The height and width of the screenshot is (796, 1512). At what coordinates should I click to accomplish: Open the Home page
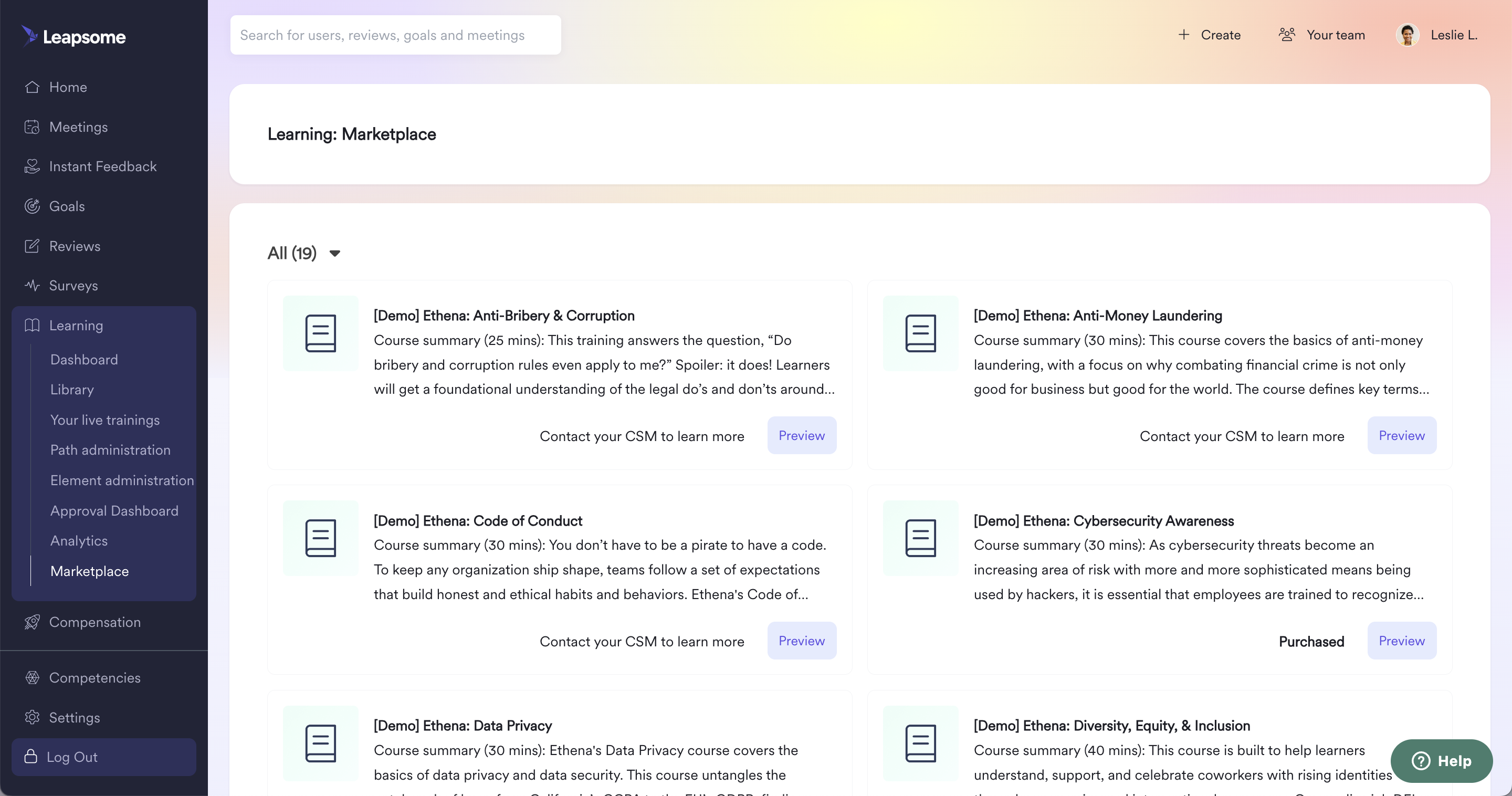click(68, 87)
